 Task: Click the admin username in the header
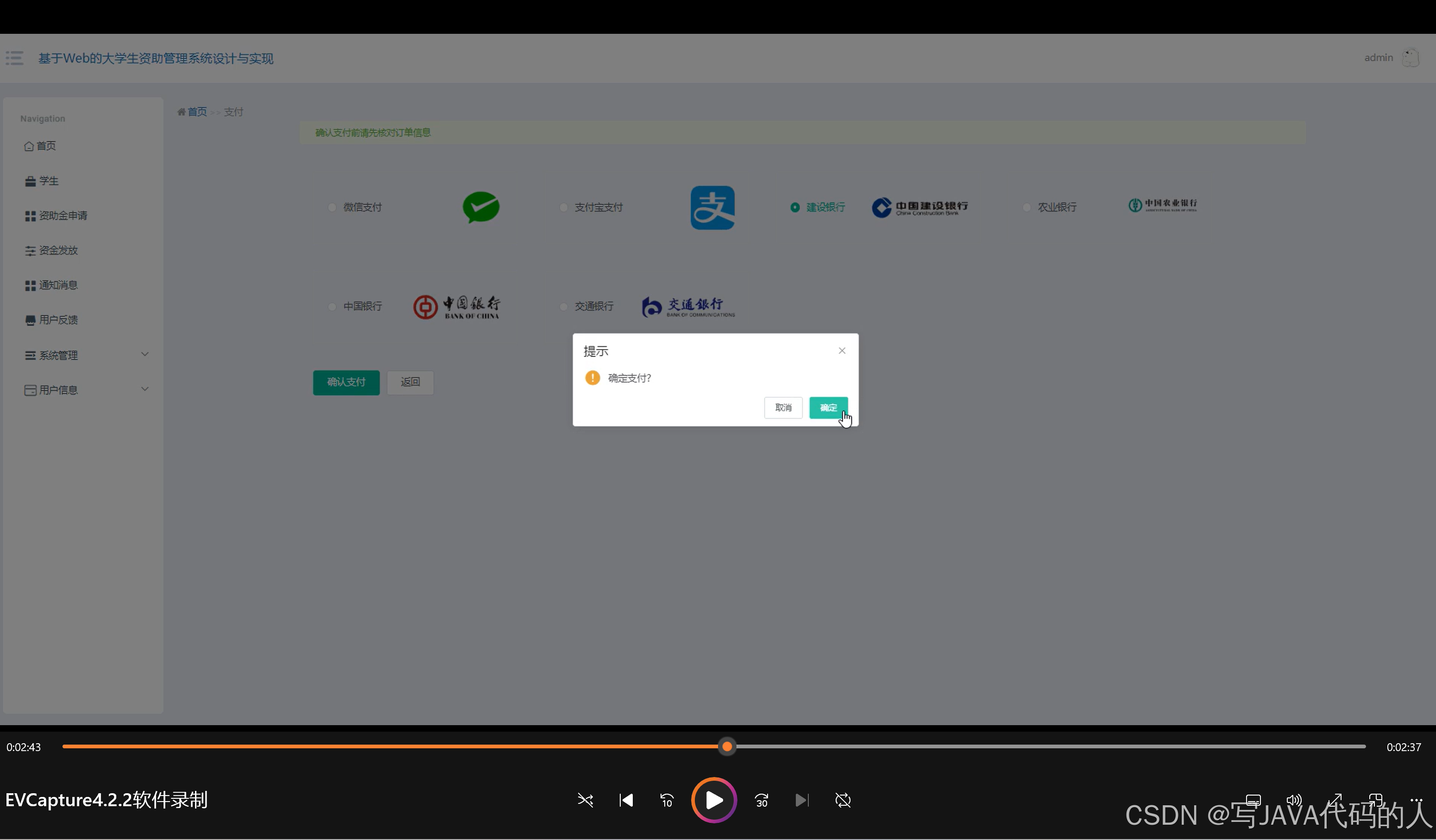1378,57
